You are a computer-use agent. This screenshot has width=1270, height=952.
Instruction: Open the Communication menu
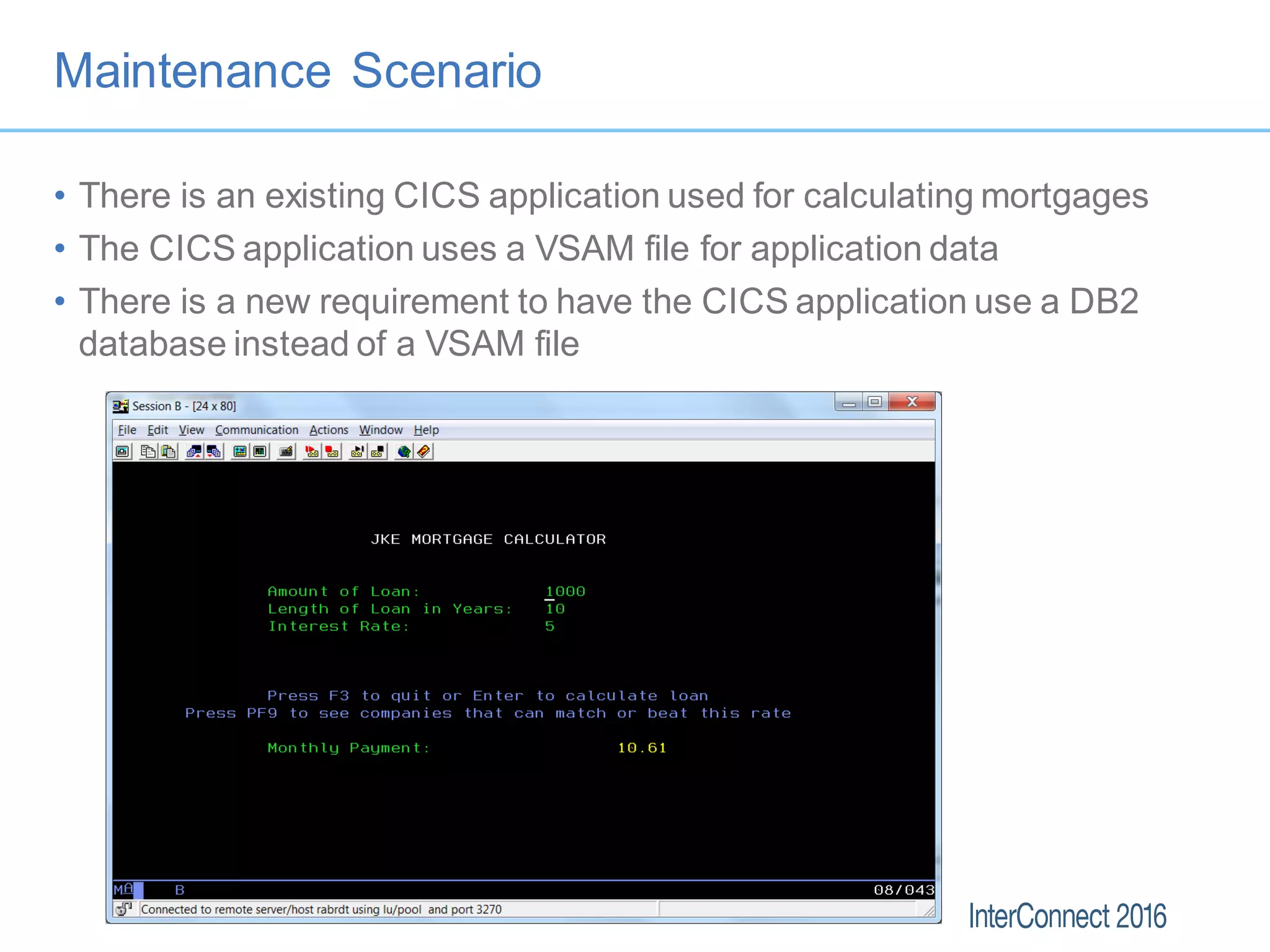(257, 430)
